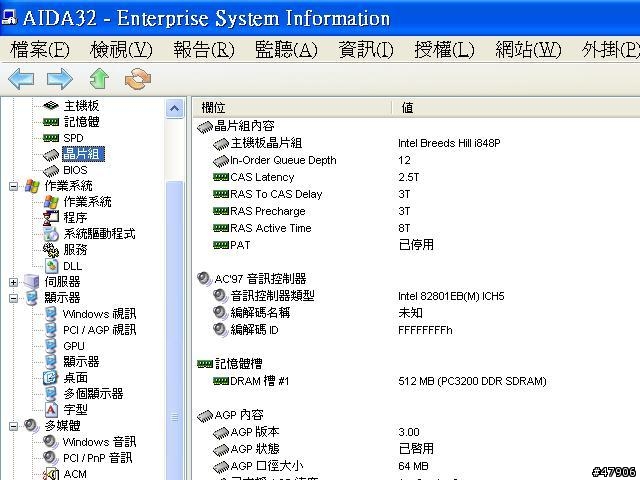Click the 桌面 desktop icon
Image resolution: width=640 pixels, height=480 pixels.
click(x=50, y=378)
